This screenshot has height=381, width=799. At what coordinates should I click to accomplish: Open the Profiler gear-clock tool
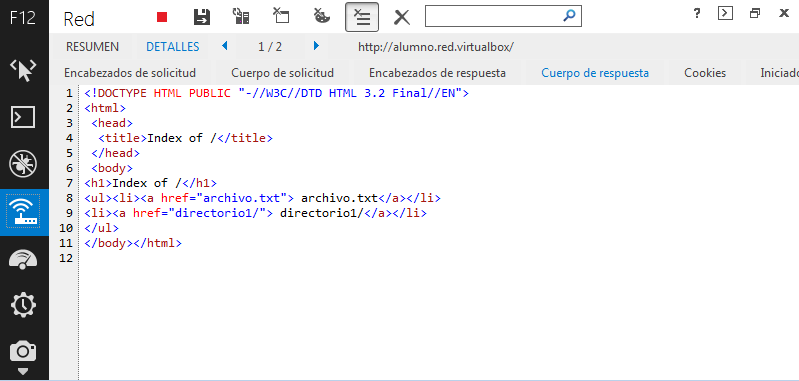coord(24,305)
